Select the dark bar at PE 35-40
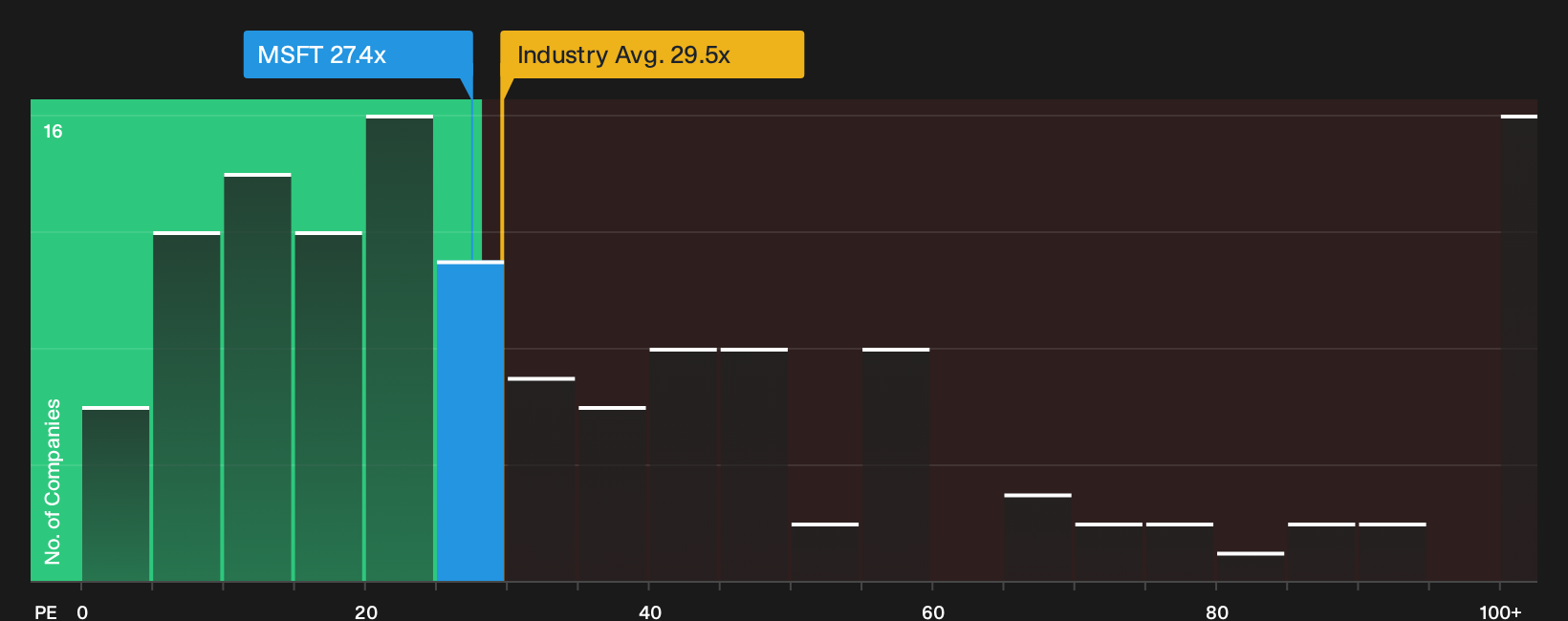This screenshot has width=1568, height=621. (612, 494)
